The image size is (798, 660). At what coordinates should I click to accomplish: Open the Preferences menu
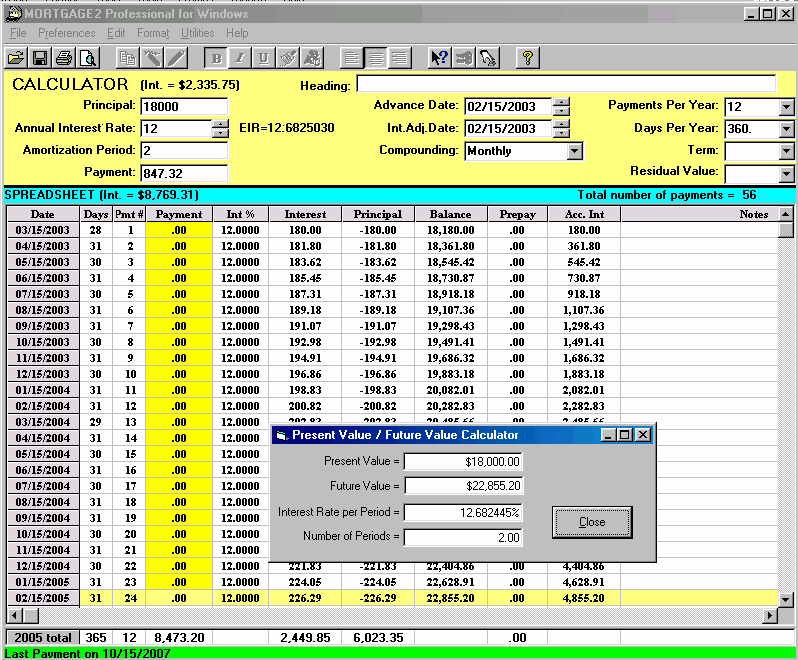tap(66, 33)
